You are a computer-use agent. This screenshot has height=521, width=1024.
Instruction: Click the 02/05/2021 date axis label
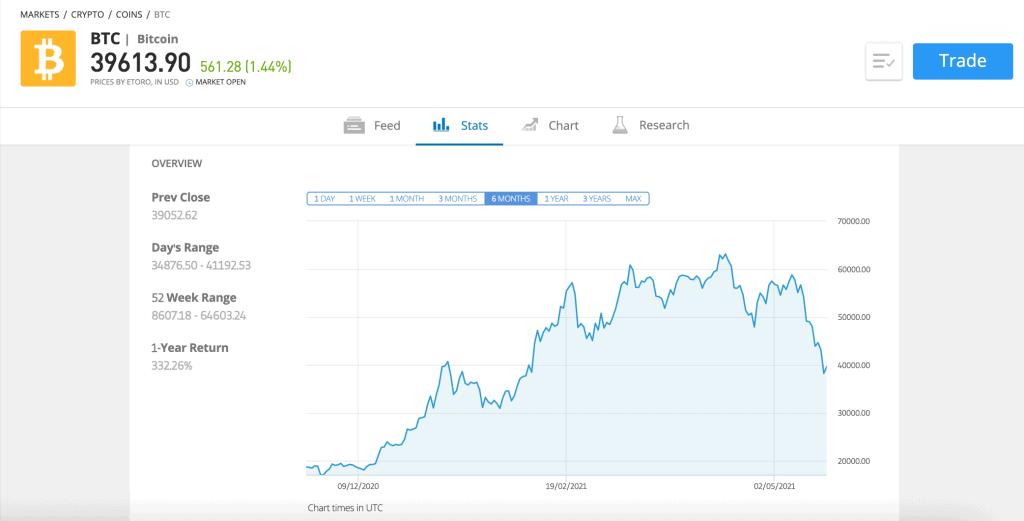(x=774, y=486)
